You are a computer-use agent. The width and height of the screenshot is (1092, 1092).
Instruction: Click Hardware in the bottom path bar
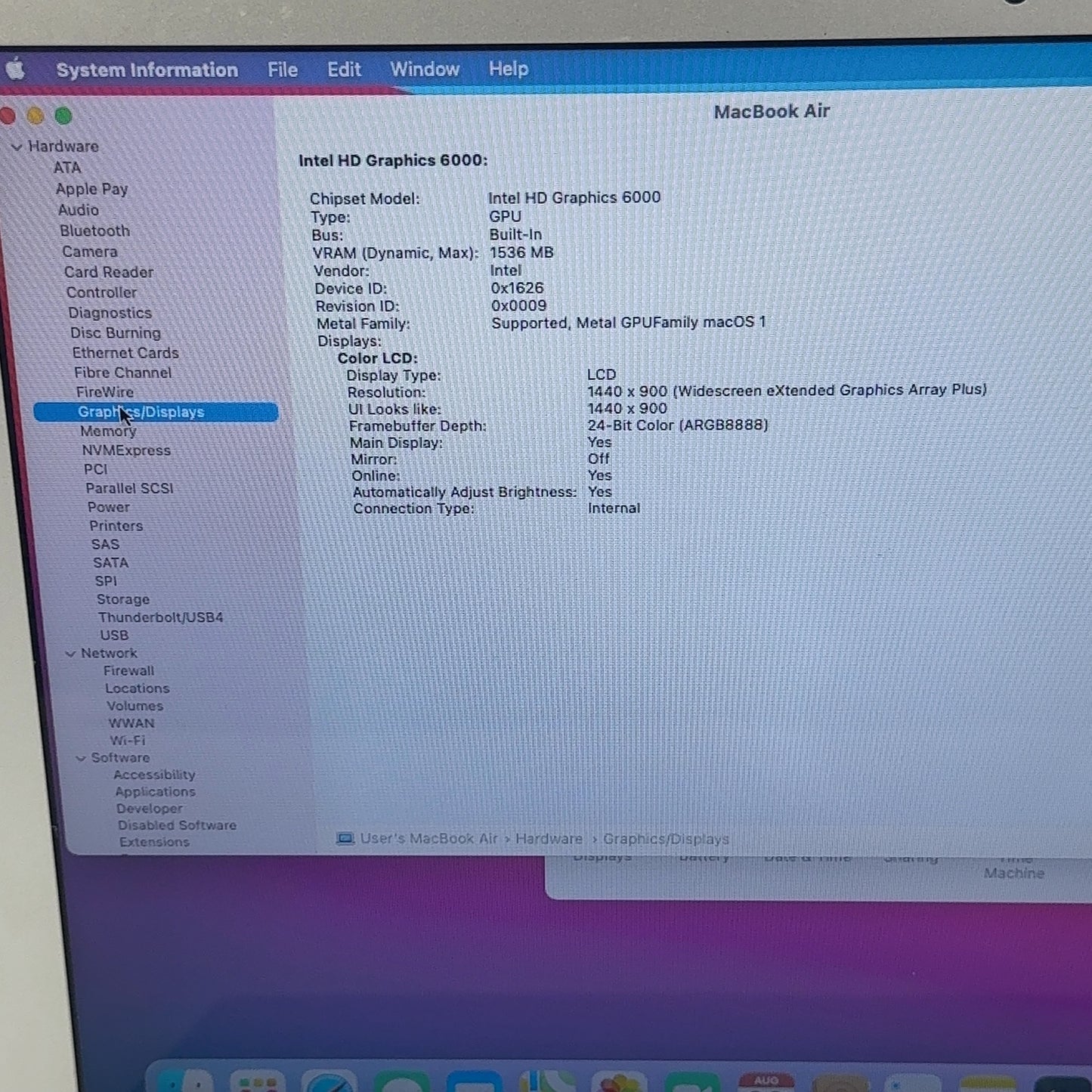549,839
